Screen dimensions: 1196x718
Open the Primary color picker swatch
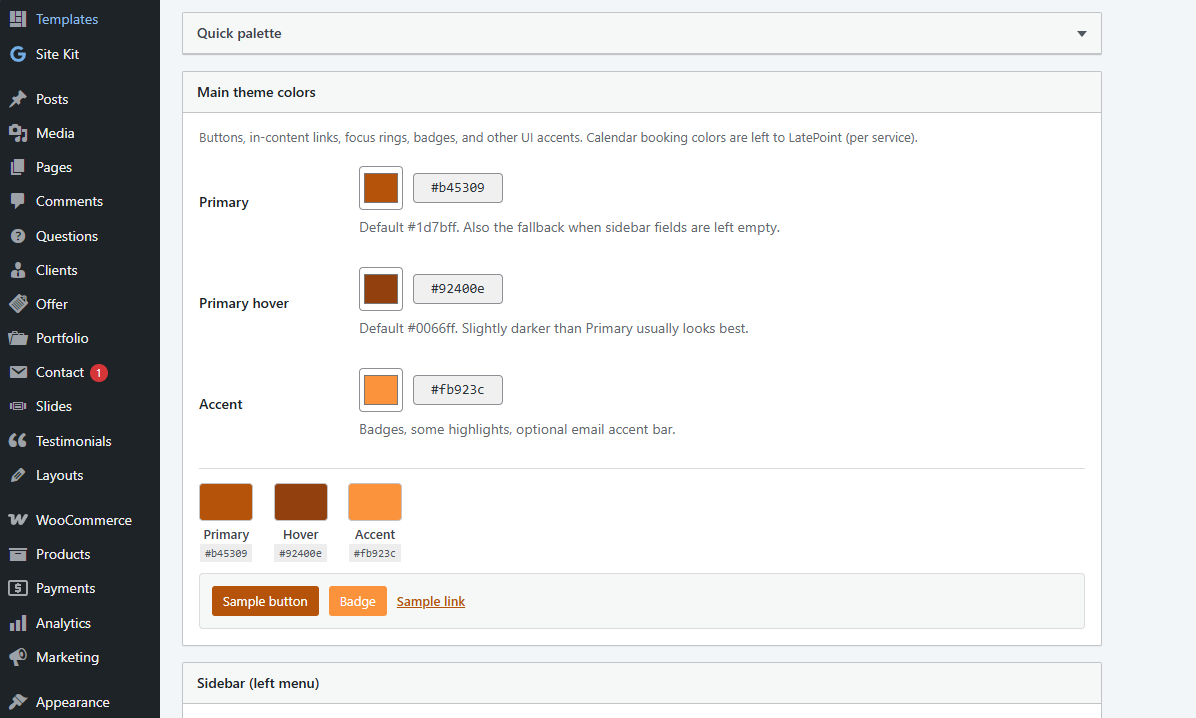pos(381,188)
